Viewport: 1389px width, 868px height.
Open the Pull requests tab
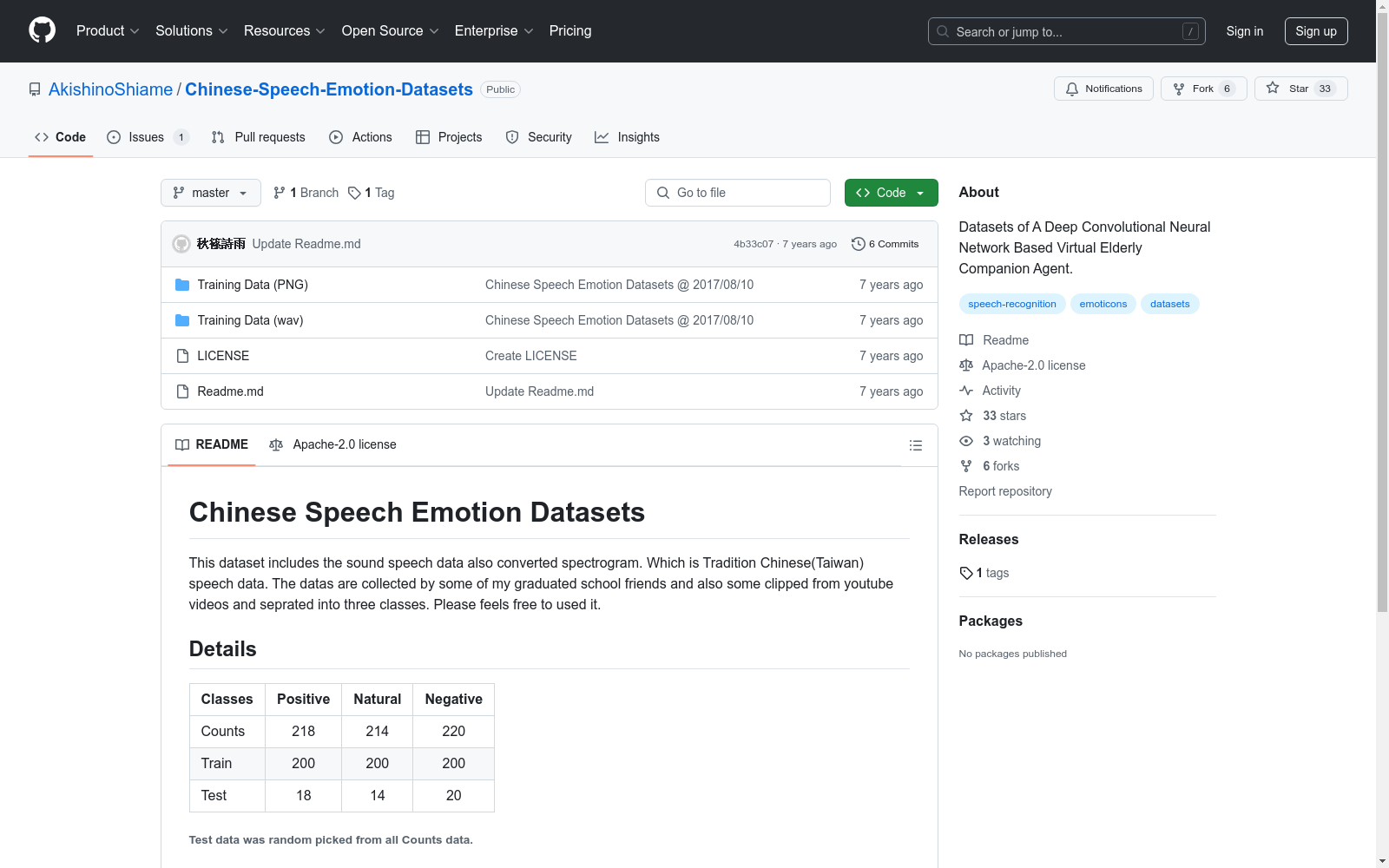click(259, 137)
